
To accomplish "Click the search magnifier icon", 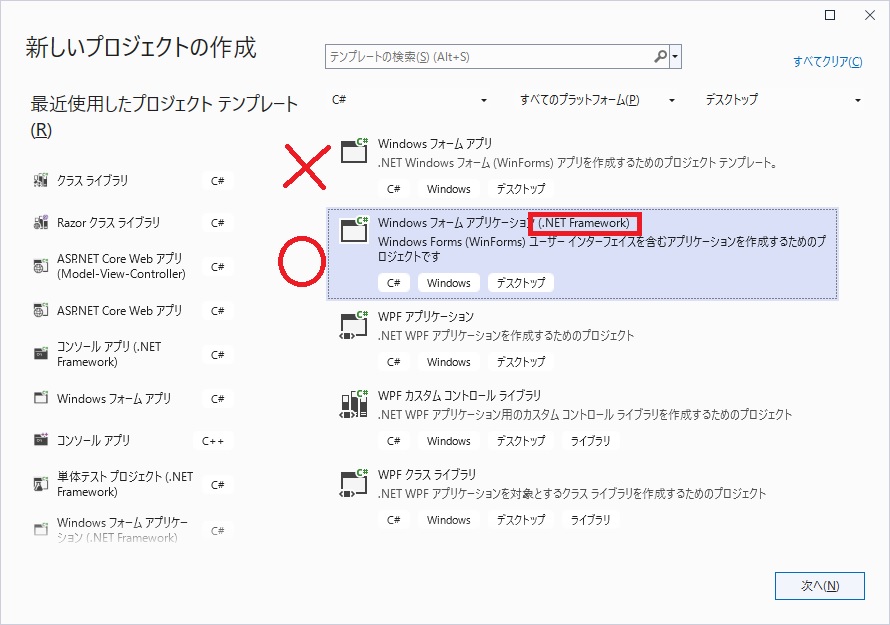I will (x=660, y=57).
